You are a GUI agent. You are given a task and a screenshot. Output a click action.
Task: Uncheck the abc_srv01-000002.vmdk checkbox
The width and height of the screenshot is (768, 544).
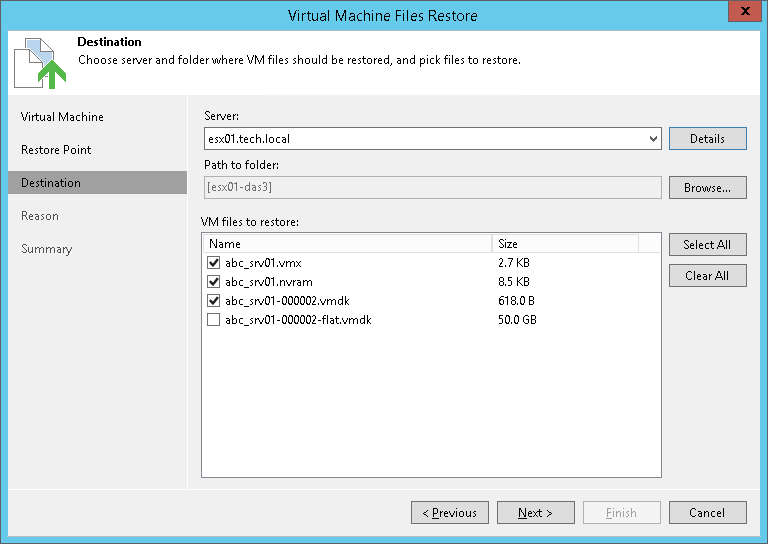click(x=213, y=300)
